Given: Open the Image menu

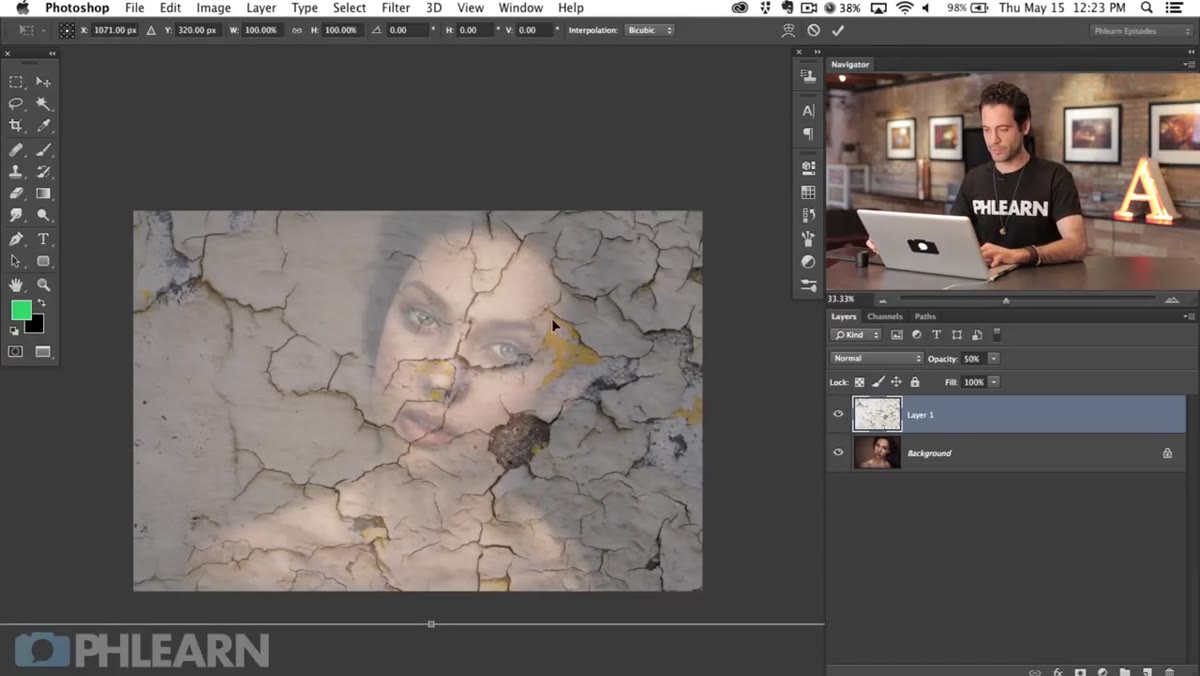Looking at the screenshot, I should pyautogui.click(x=213, y=8).
